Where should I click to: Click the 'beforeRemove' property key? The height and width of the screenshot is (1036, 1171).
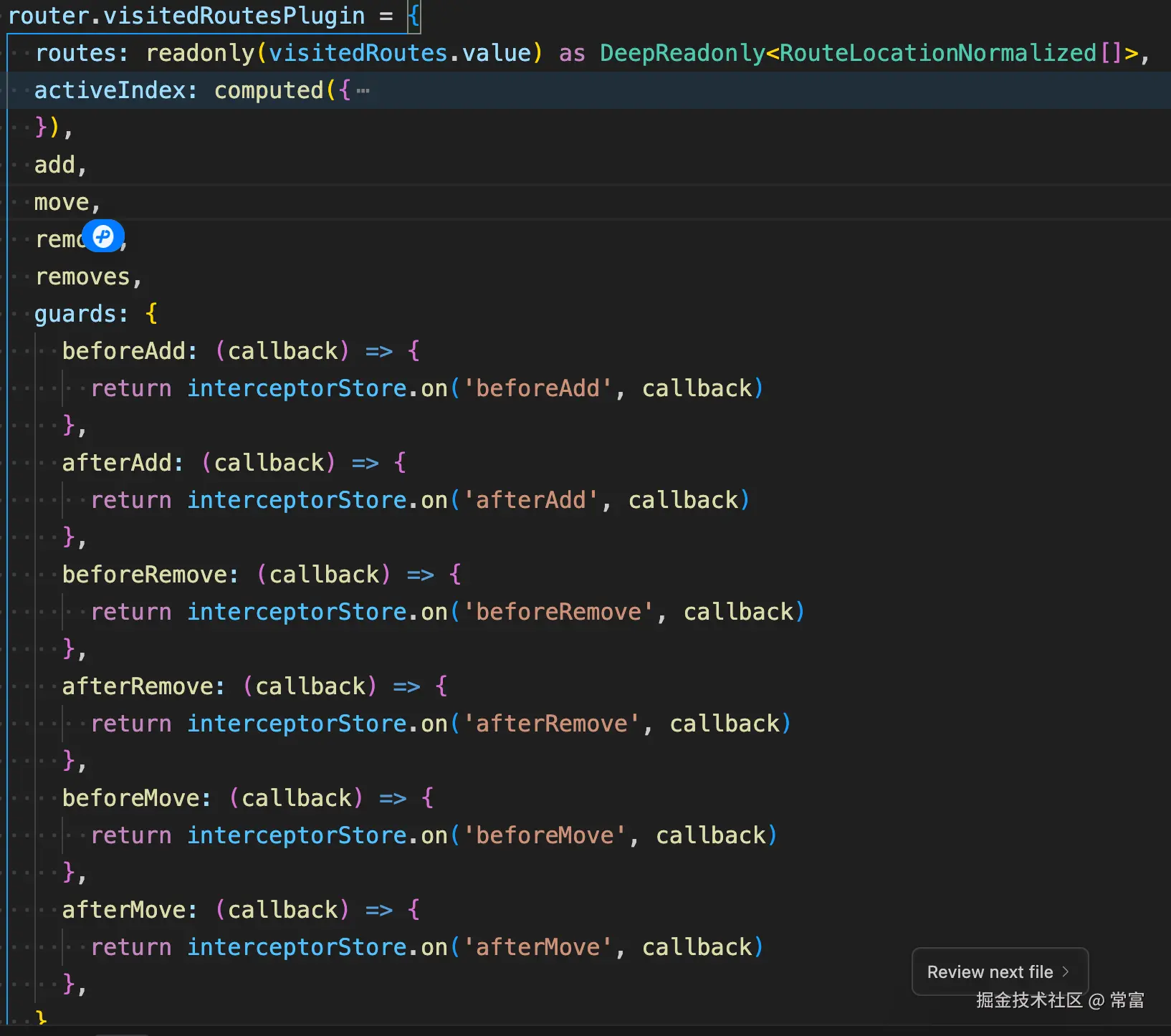[145, 575]
